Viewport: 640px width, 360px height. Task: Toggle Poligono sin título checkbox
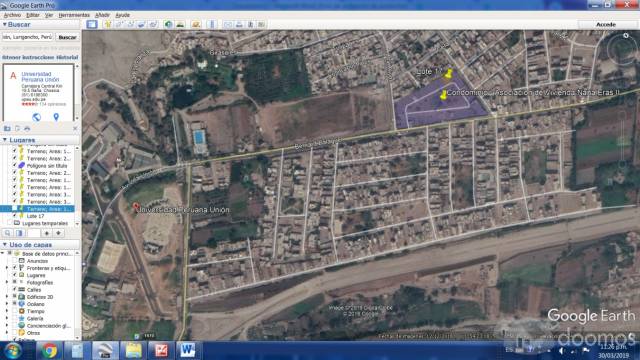[x=15, y=166]
